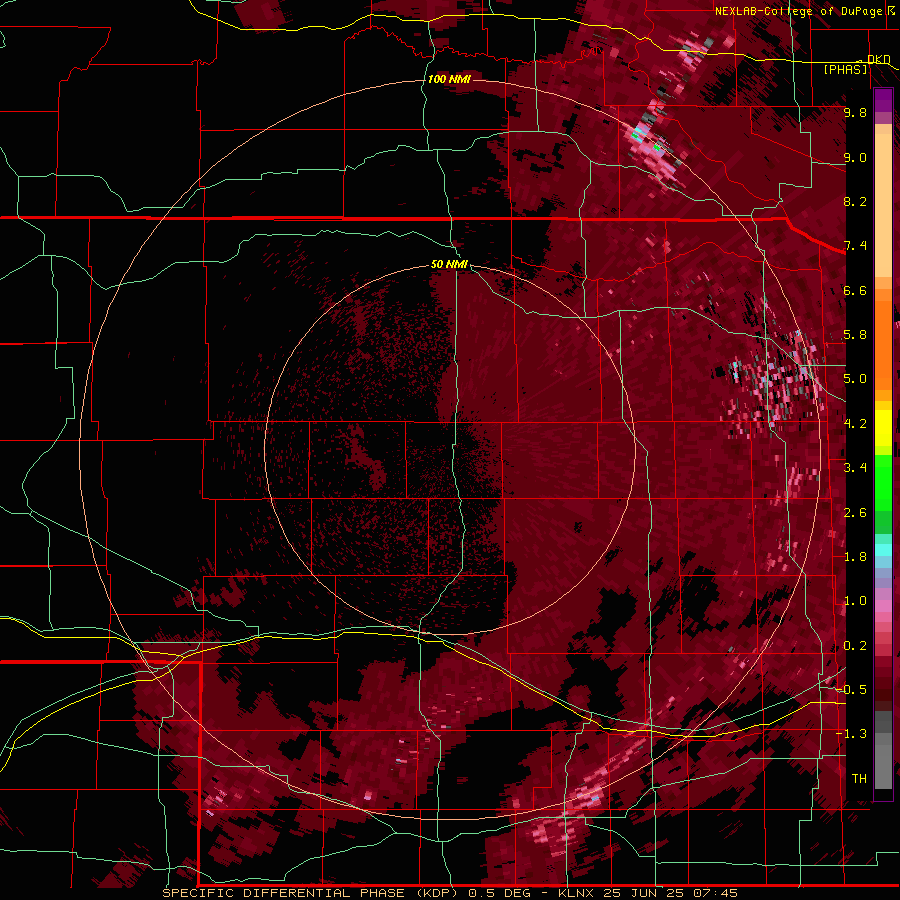Click the -1.3 value on color scale

coord(852,734)
